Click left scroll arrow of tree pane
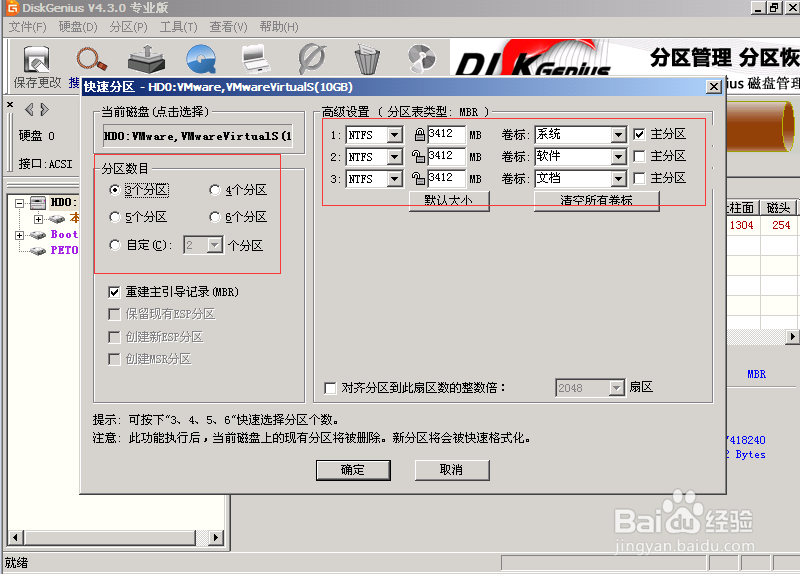 point(15,537)
